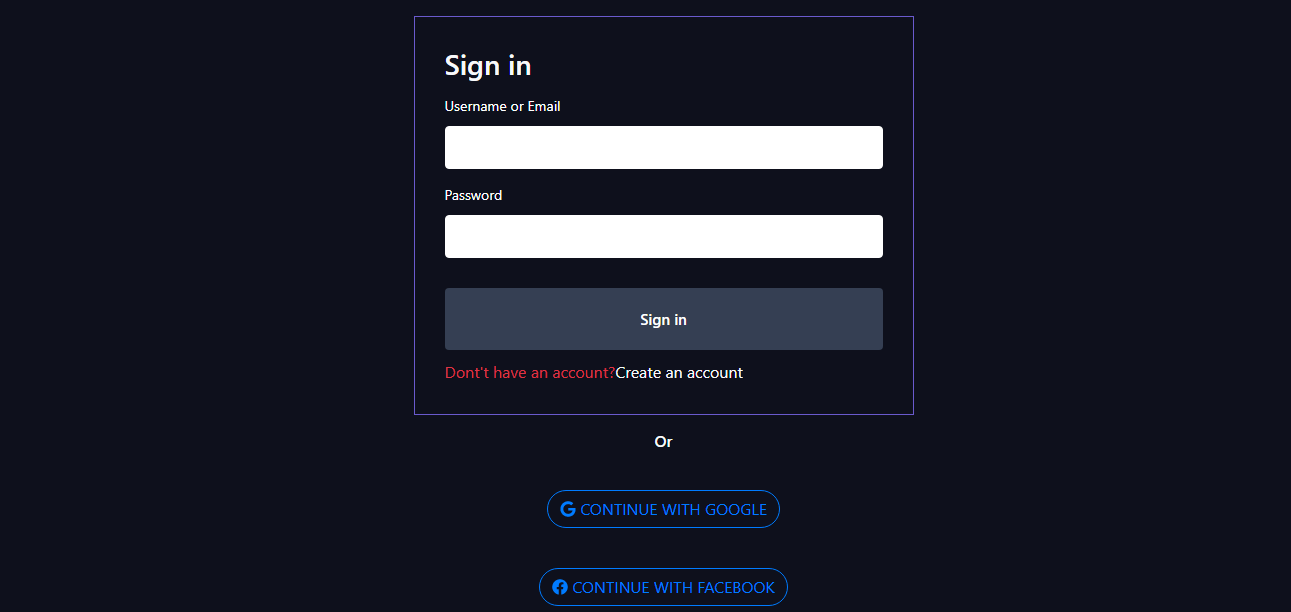This screenshot has height=612, width=1291.
Task: Click the Facebook circular logo icon
Action: click(560, 587)
